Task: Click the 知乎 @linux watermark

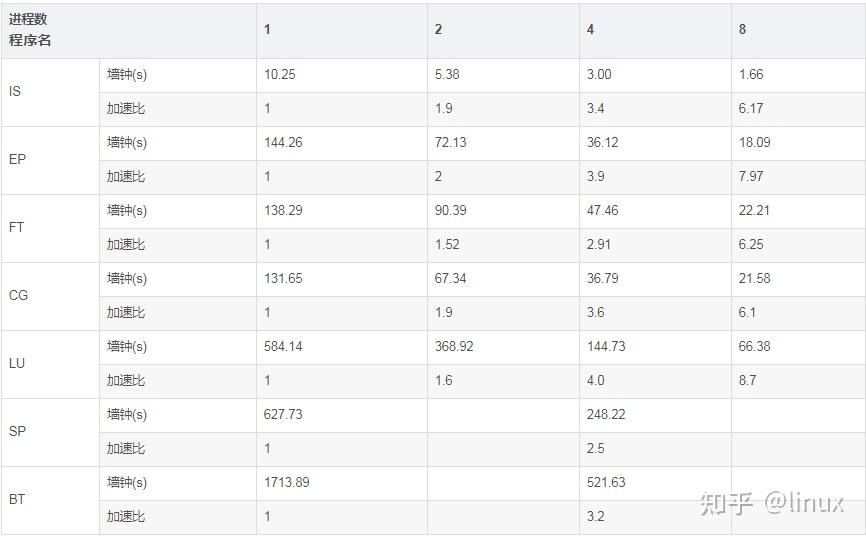Action: [771, 503]
